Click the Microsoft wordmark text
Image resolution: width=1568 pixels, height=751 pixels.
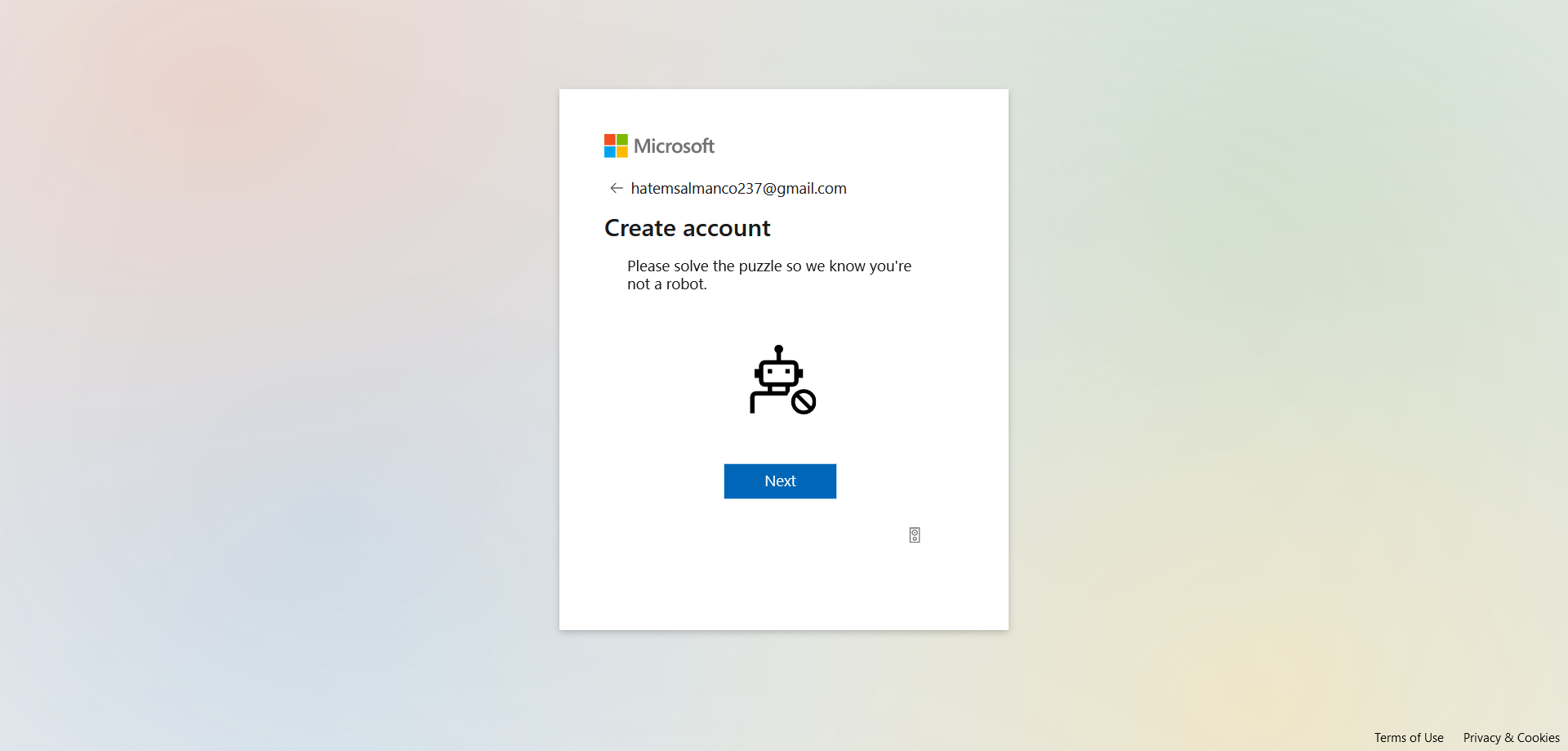pyautogui.click(x=674, y=146)
